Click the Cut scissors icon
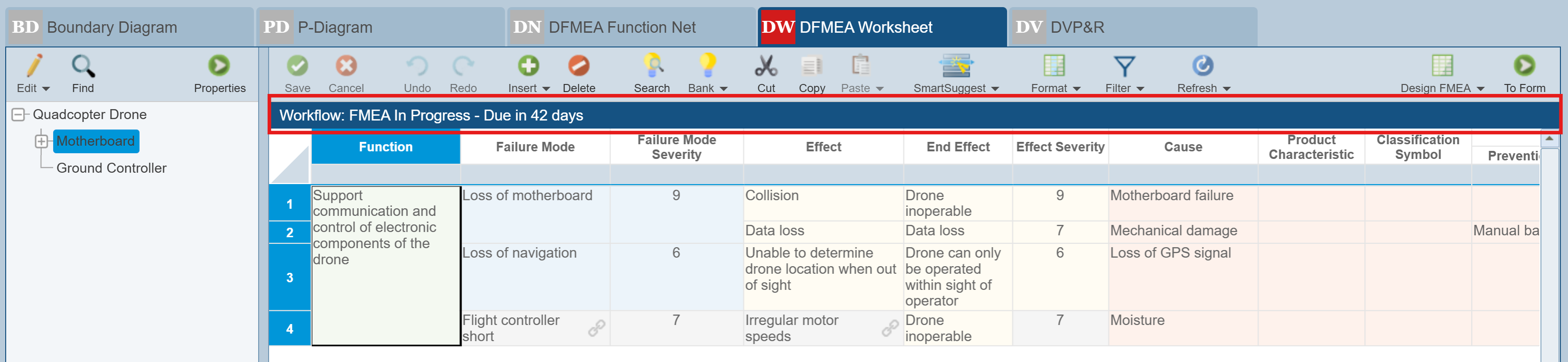This screenshot has height=362, width=1568. (766, 65)
